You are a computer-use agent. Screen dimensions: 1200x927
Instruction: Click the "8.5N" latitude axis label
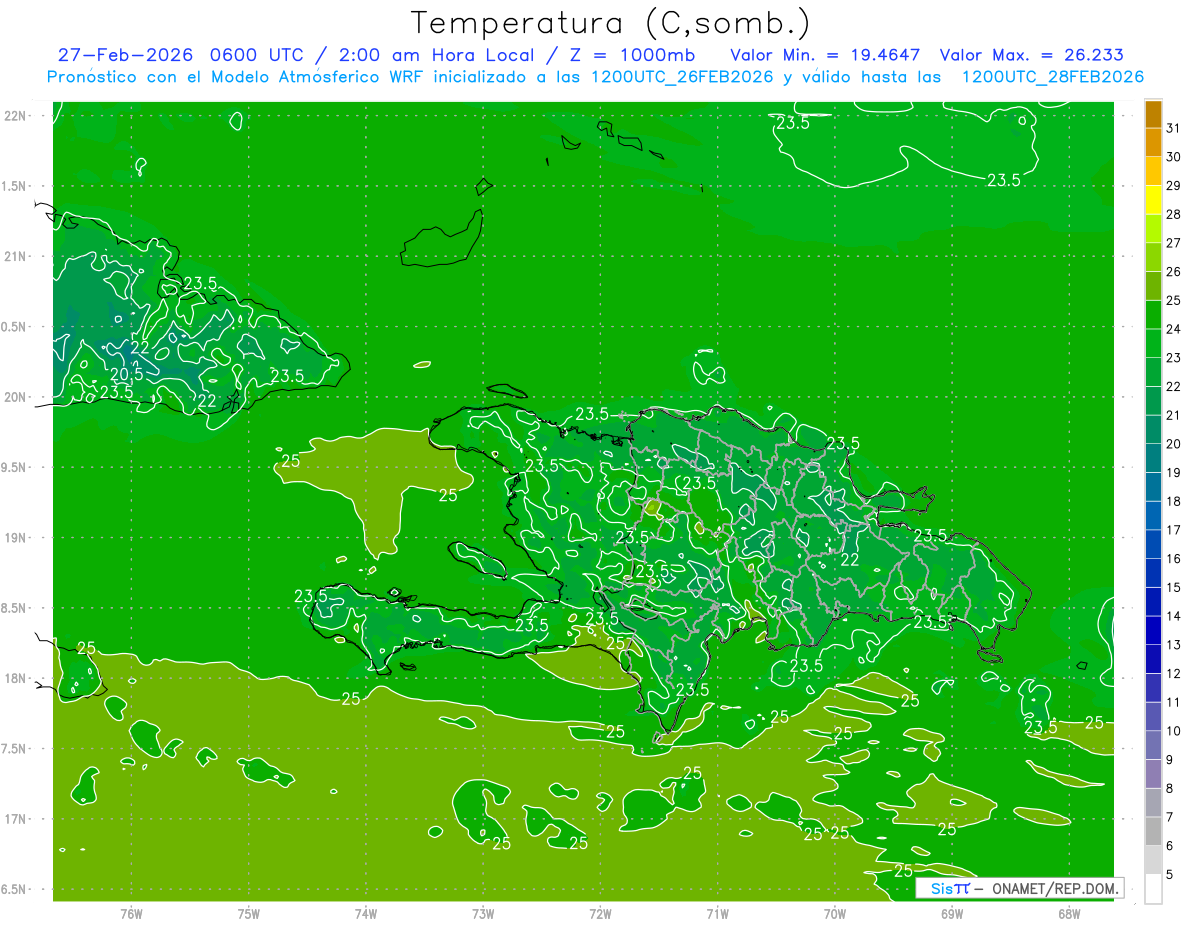[16, 608]
